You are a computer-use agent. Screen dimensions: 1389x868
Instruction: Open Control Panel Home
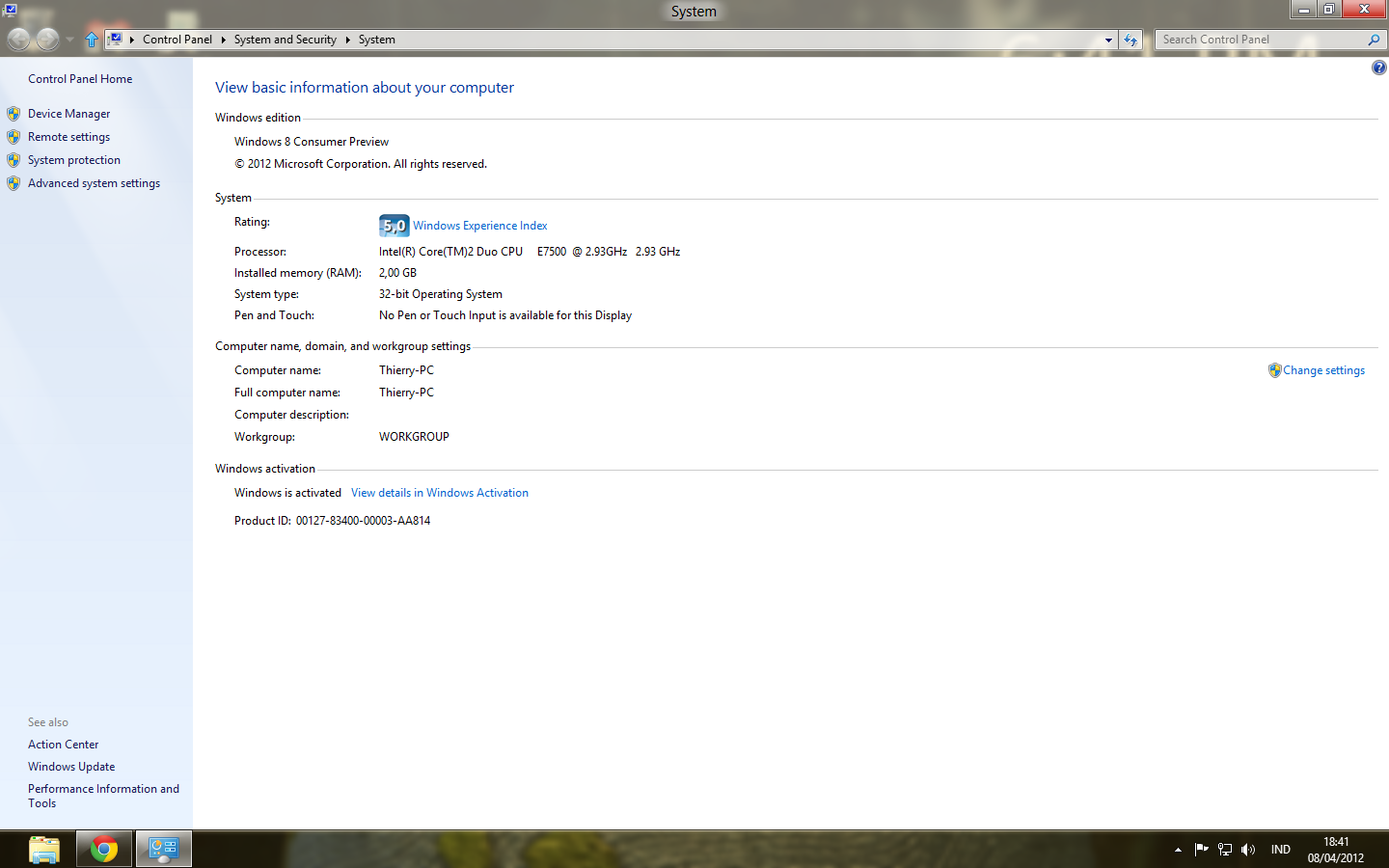tap(80, 79)
